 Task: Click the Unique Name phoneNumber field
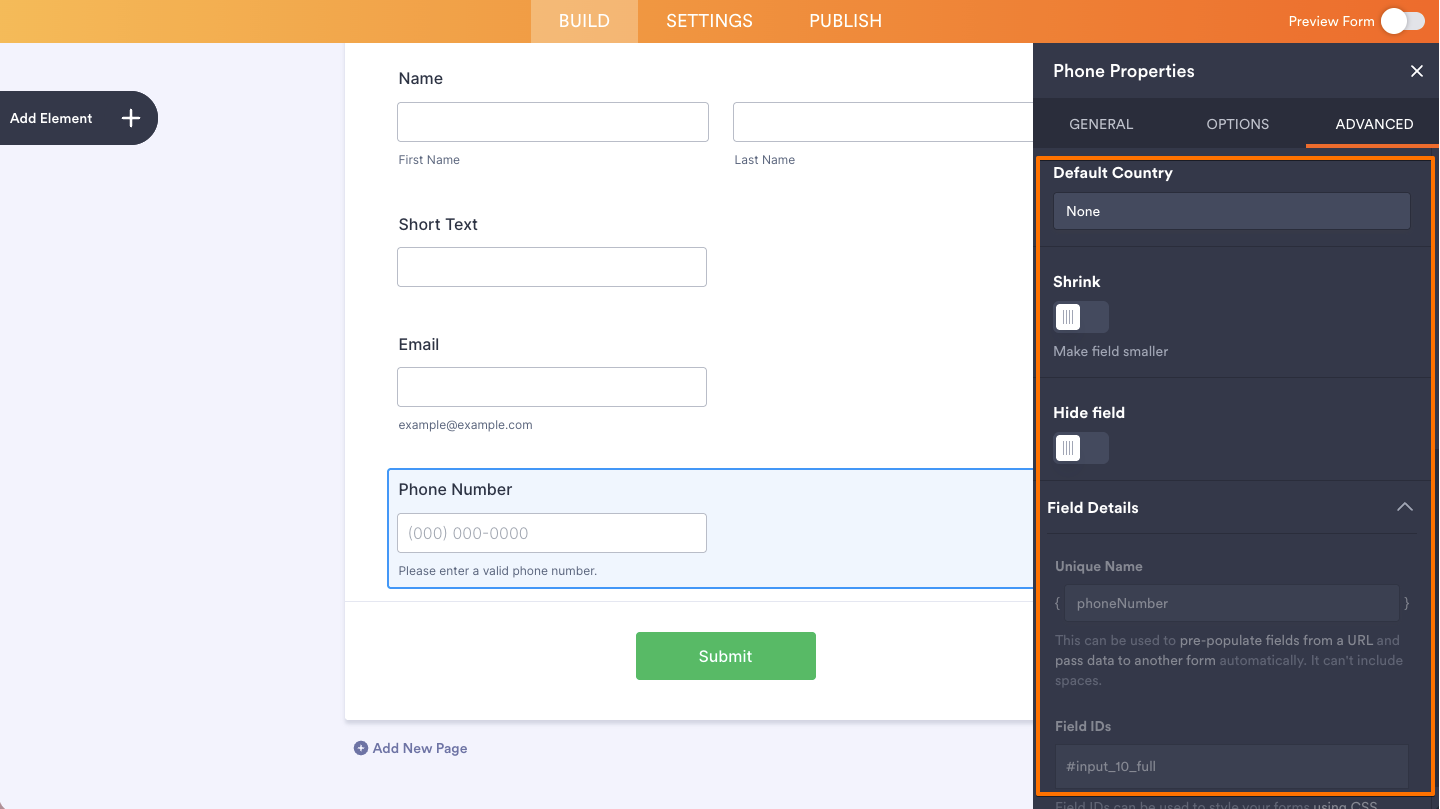[x=1231, y=603]
